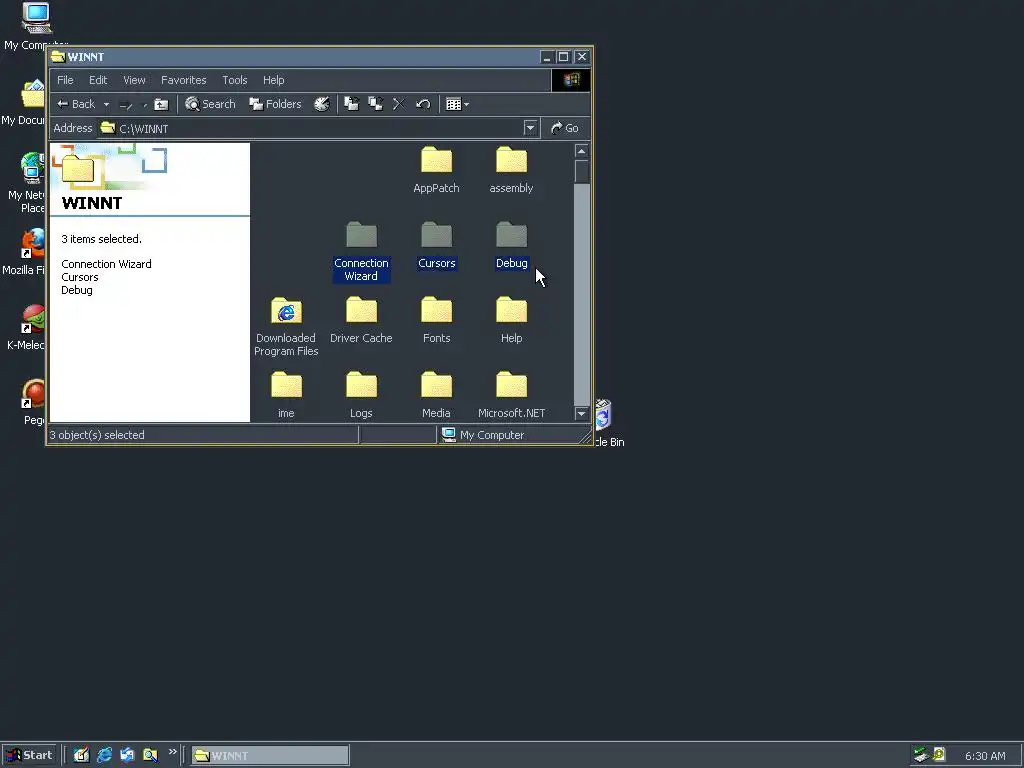The image size is (1024, 768).
Task: Click the WINNT taskbar button
Action: pyautogui.click(x=270, y=756)
